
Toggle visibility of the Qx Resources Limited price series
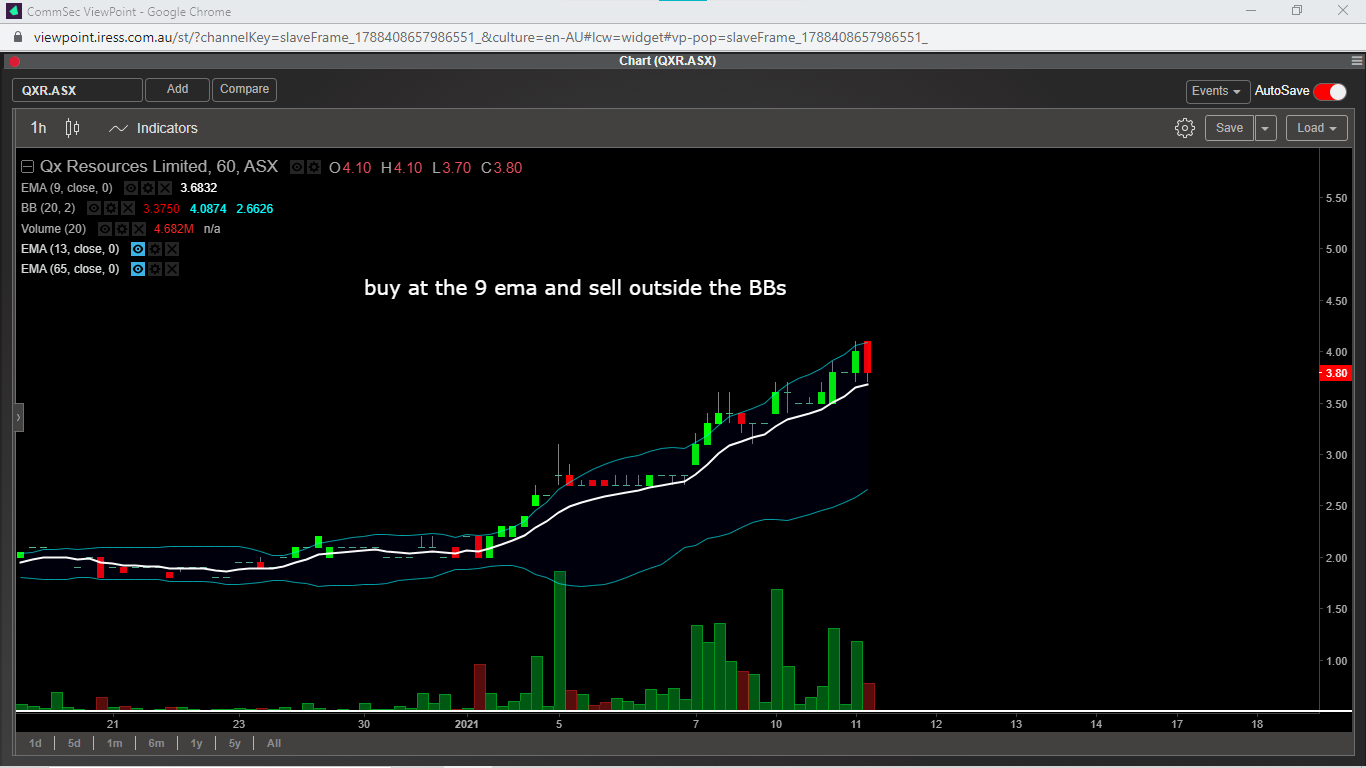point(297,167)
